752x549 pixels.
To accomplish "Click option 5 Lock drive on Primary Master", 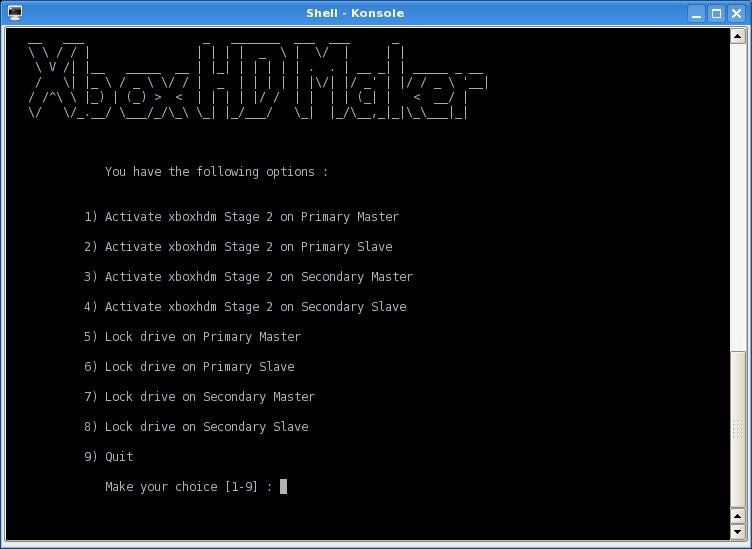I will 192,337.
